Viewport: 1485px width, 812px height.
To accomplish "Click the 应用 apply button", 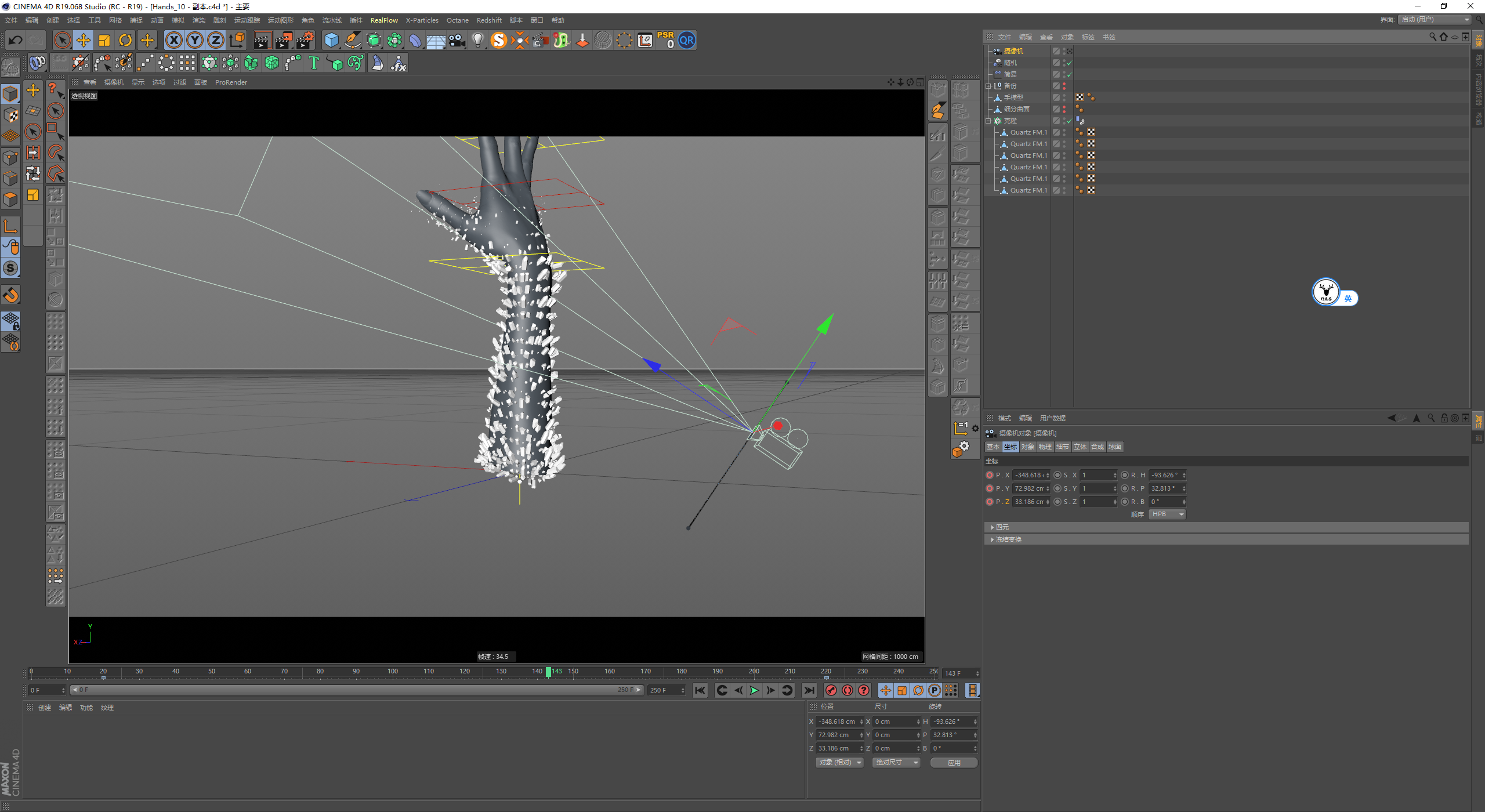I will click(x=954, y=763).
